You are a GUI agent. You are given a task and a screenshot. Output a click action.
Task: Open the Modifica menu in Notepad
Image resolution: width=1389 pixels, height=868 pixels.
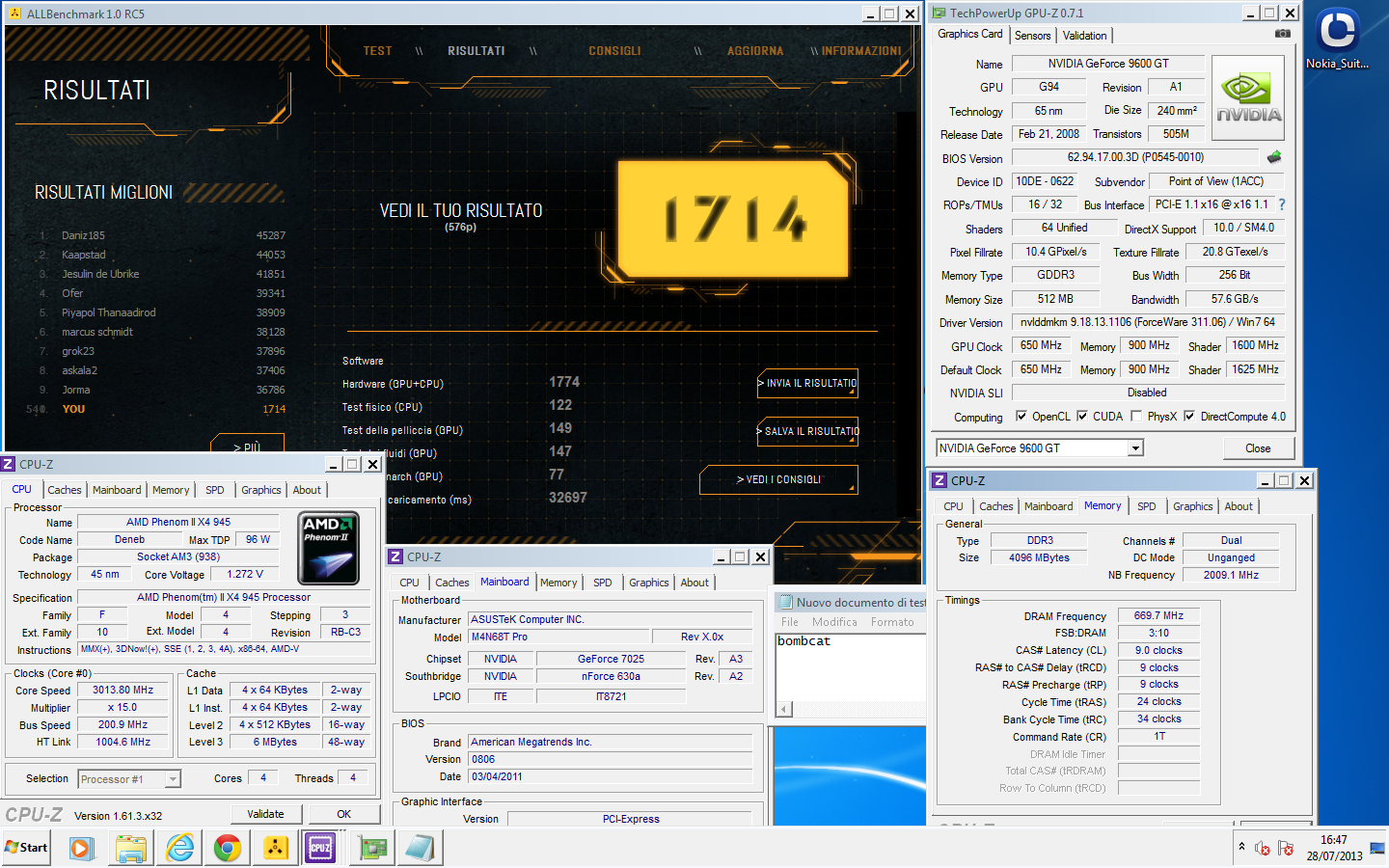[x=834, y=622]
